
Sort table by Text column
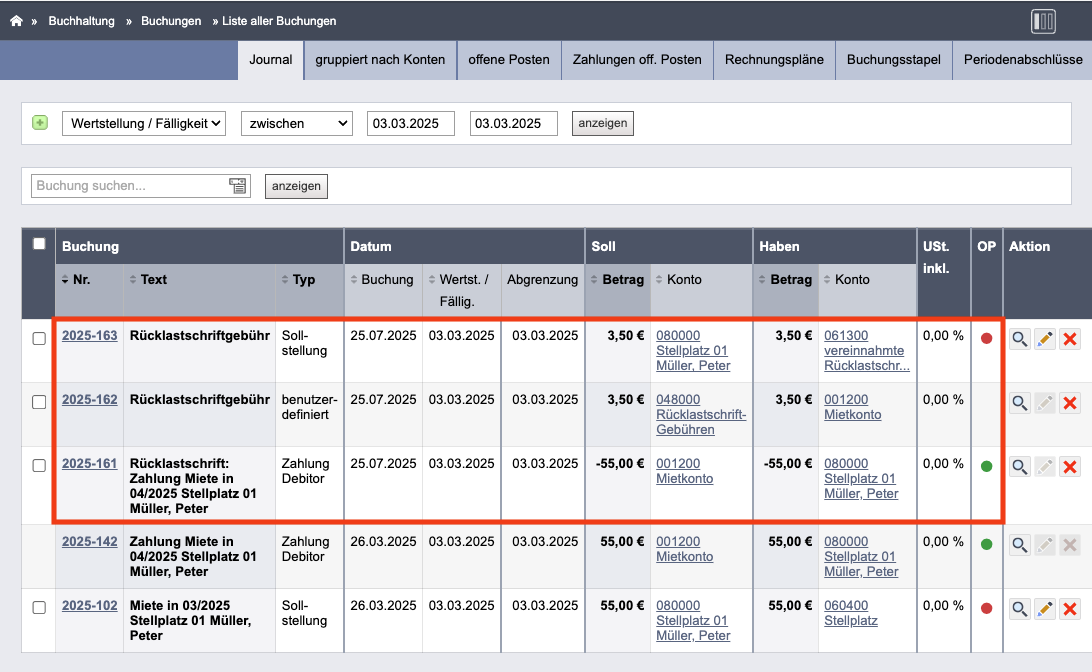(x=148, y=279)
